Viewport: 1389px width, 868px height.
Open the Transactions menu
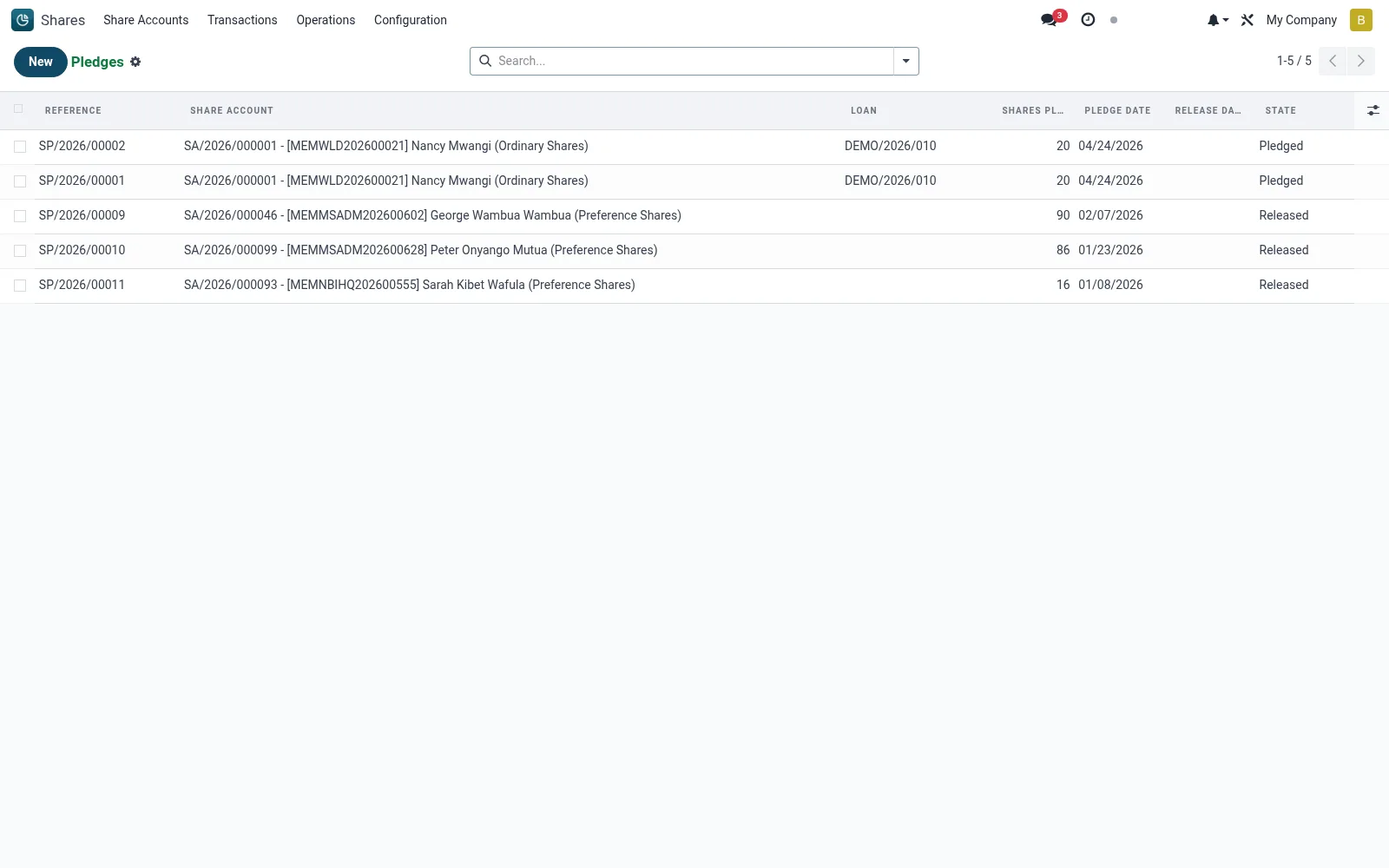tap(242, 20)
